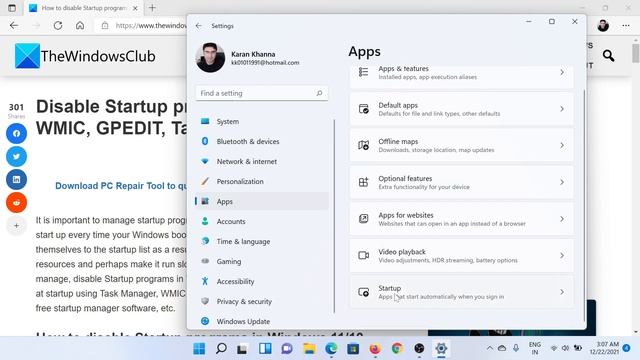640x360 pixels.
Task: Open Video playback settings
Action: coord(461,256)
